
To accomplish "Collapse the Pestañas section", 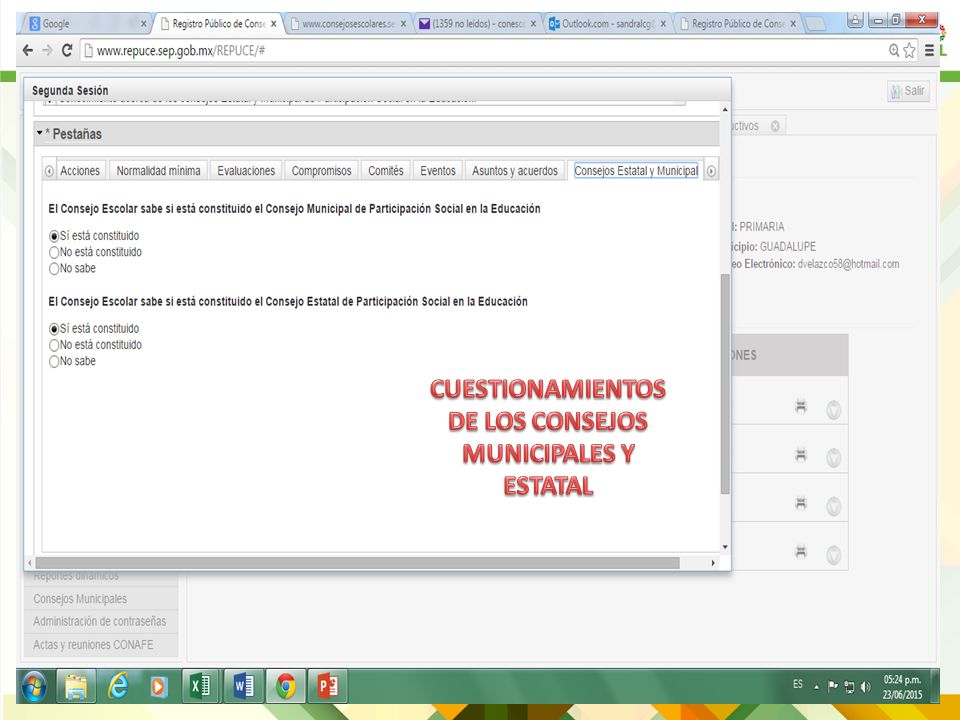I will [40, 133].
